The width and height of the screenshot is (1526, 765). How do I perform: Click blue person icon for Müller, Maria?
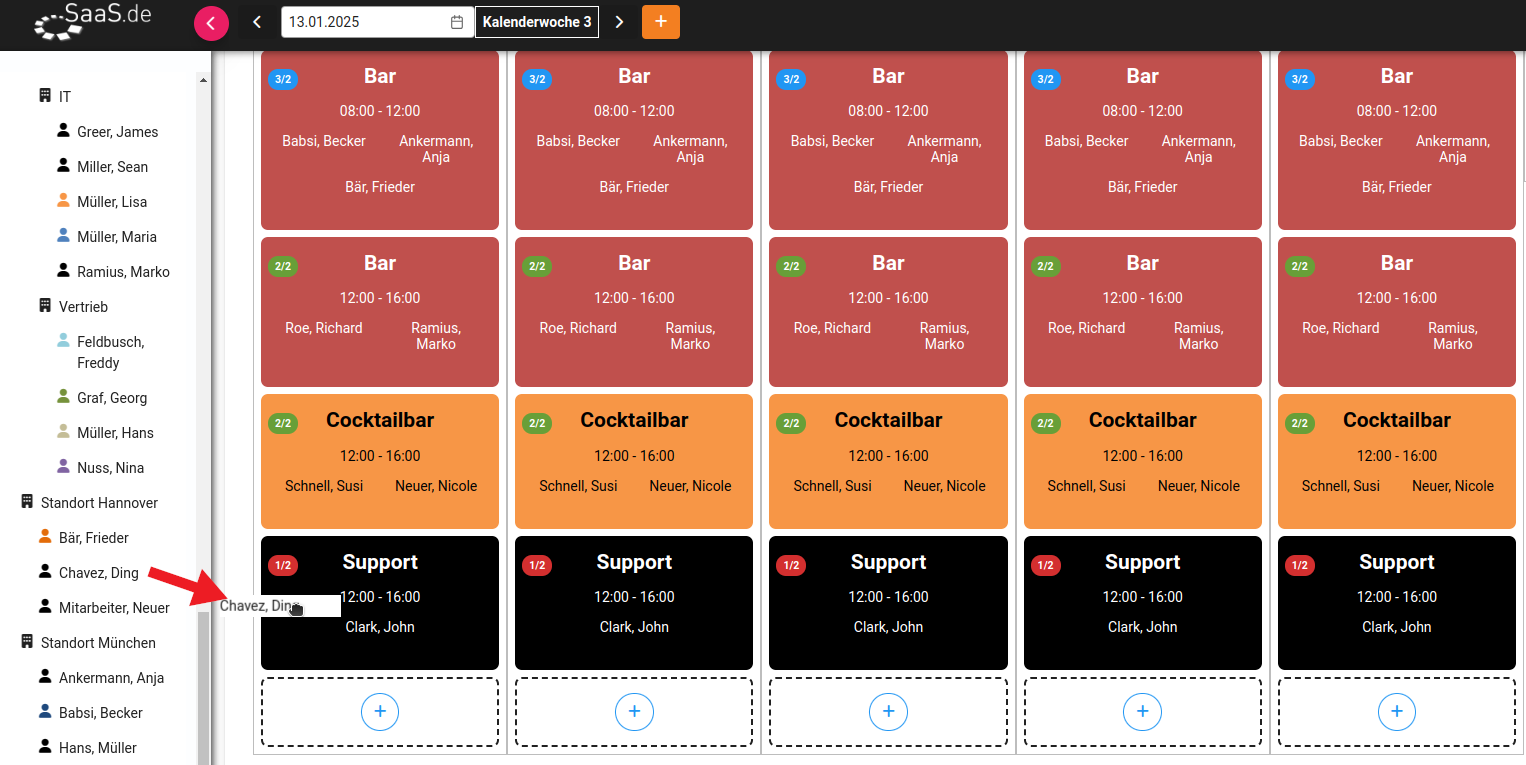[64, 236]
